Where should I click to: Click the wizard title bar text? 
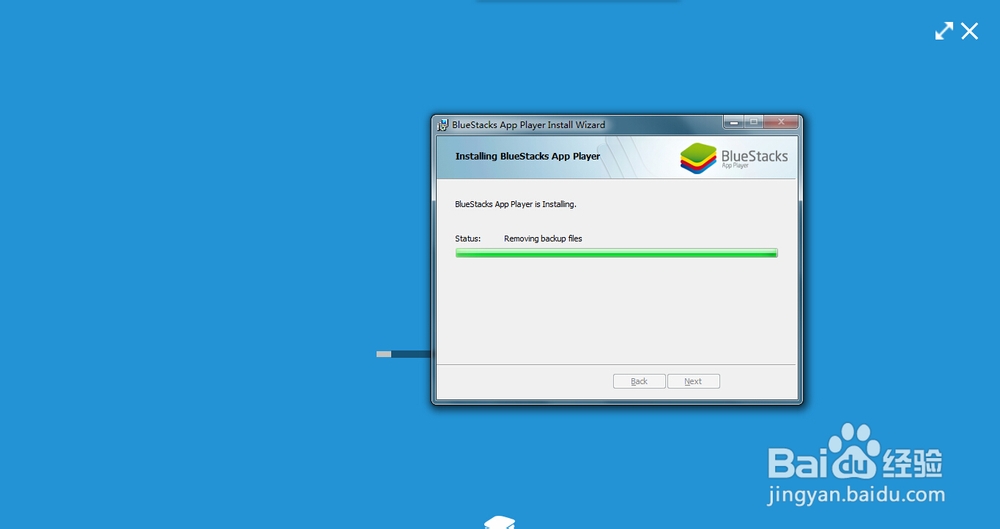coord(529,124)
